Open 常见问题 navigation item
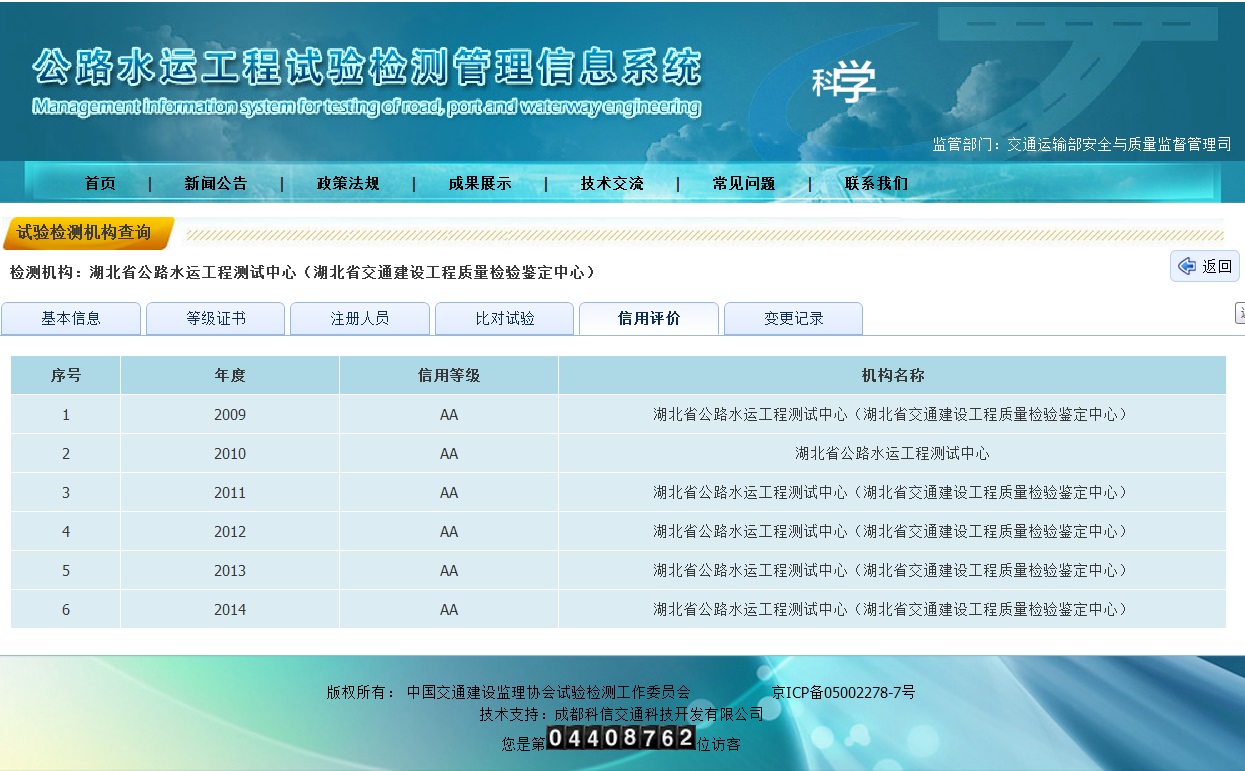Image resolution: width=1245 pixels, height=771 pixels. point(744,184)
